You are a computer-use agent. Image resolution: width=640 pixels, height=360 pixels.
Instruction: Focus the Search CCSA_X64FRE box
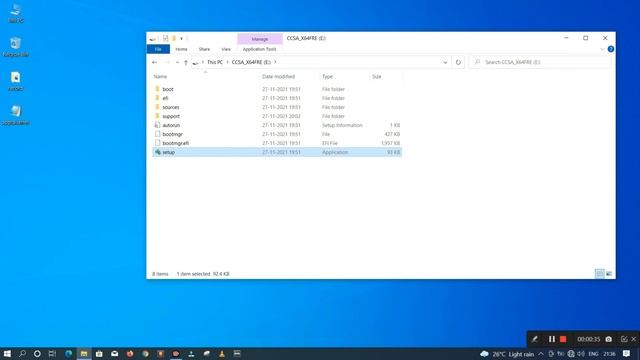[540, 62]
